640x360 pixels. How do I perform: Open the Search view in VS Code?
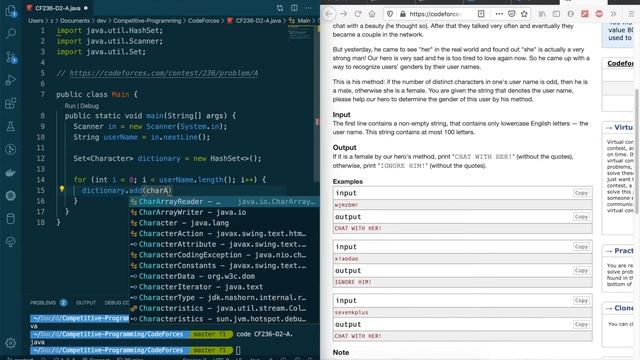(x=11, y=33)
